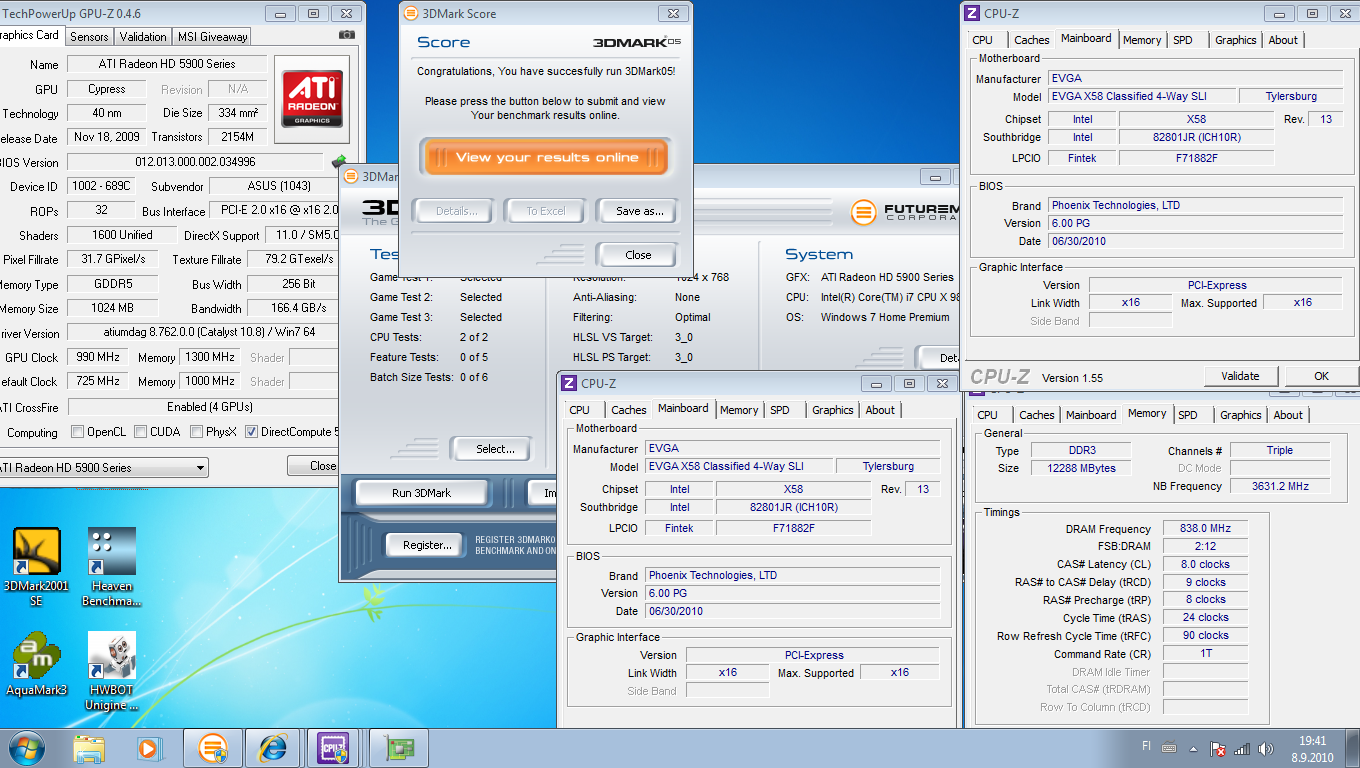The image size is (1360, 768).
Task: Click the BIOS Version field 012.013.000.002.034996
Action: [x=195, y=162]
